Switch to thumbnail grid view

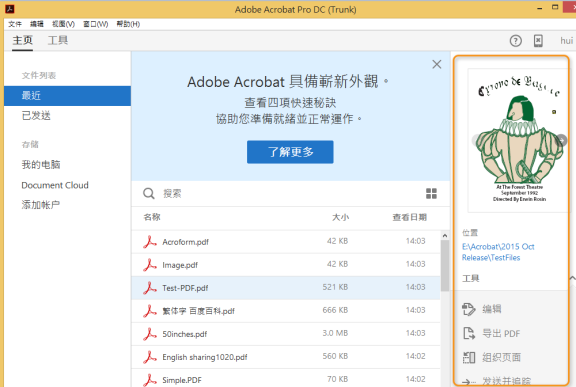coord(431,193)
